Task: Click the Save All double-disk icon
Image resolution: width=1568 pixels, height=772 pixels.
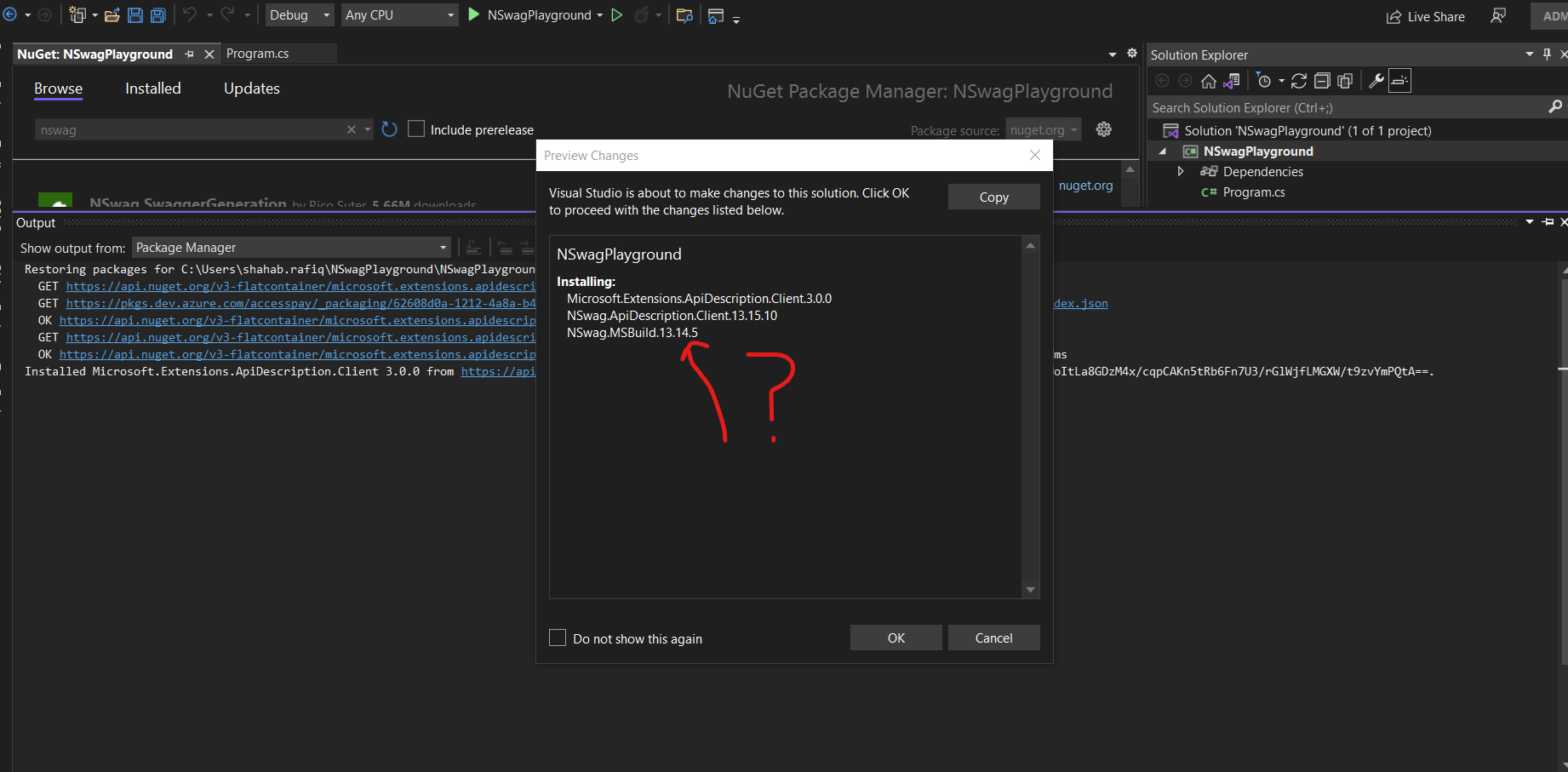Action: 157,14
